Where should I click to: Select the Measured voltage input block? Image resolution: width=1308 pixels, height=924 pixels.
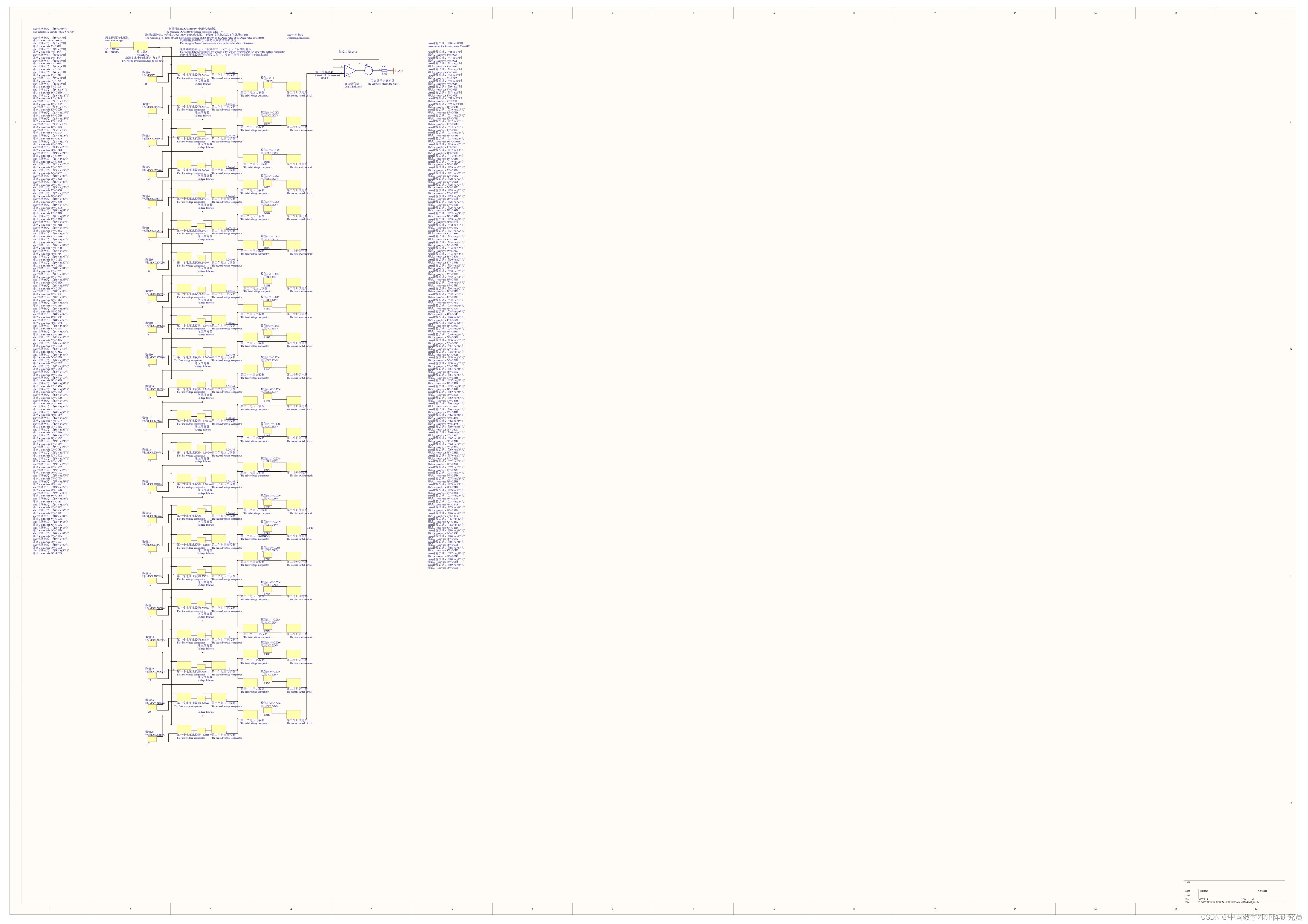coord(114,45)
